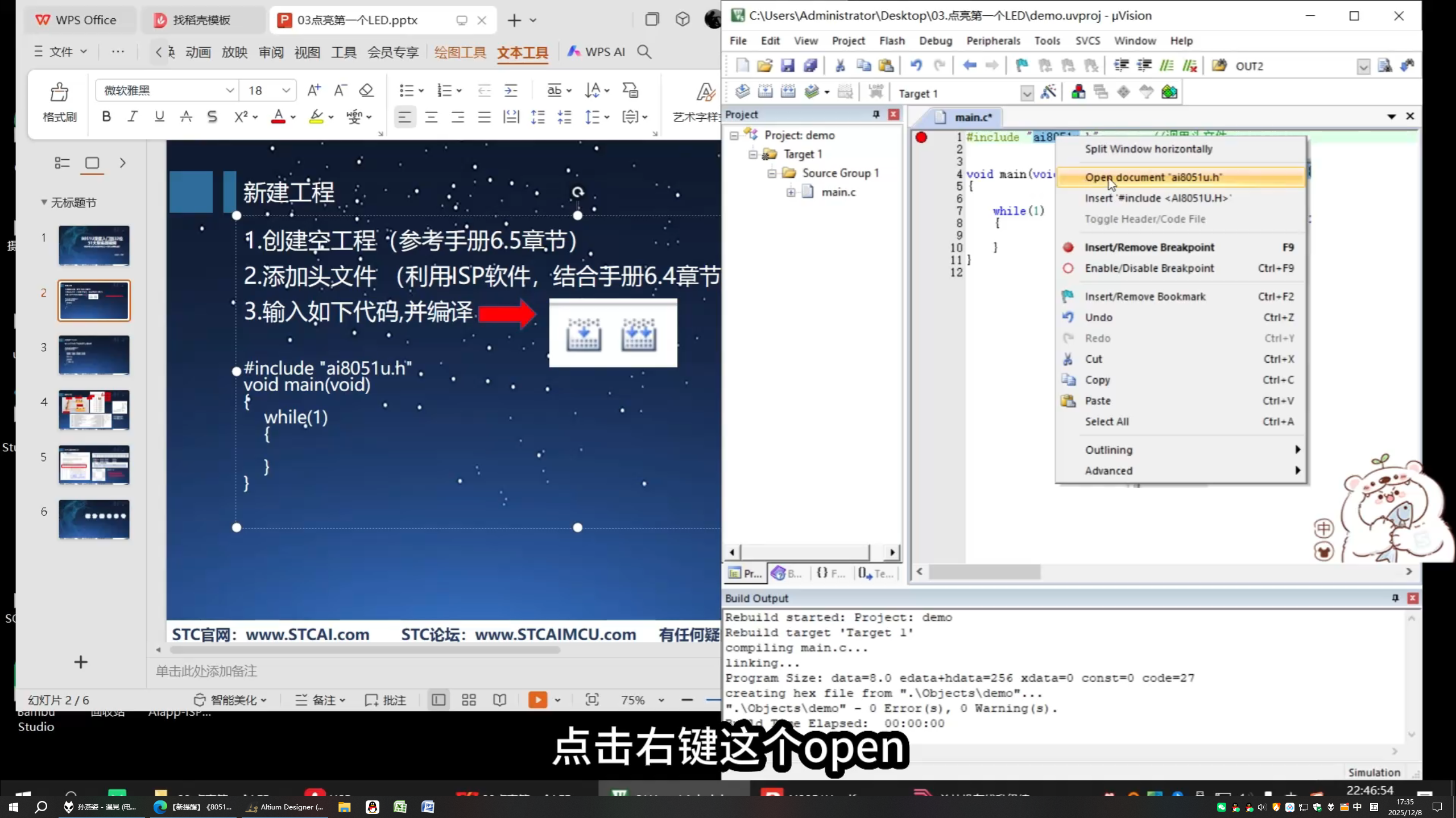Select slide 4 thumbnail in the panel

[94, 410]
